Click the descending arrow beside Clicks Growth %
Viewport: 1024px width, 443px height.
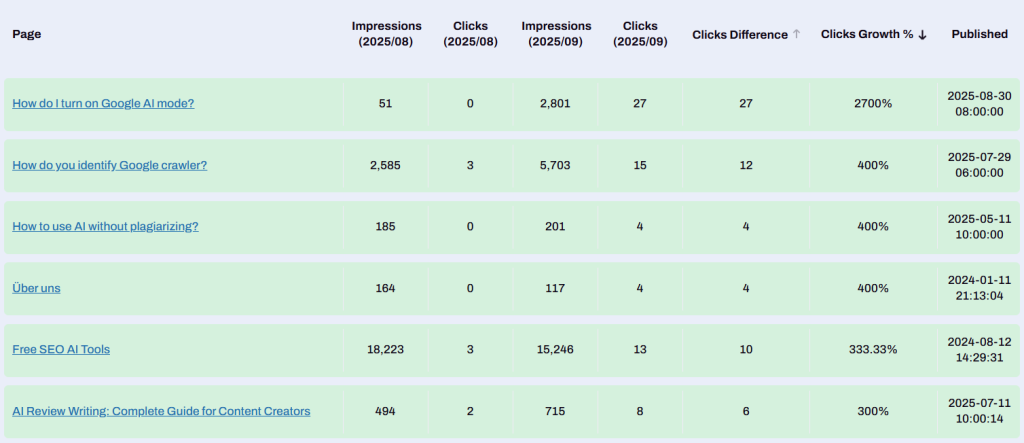(x=923, y=34)
